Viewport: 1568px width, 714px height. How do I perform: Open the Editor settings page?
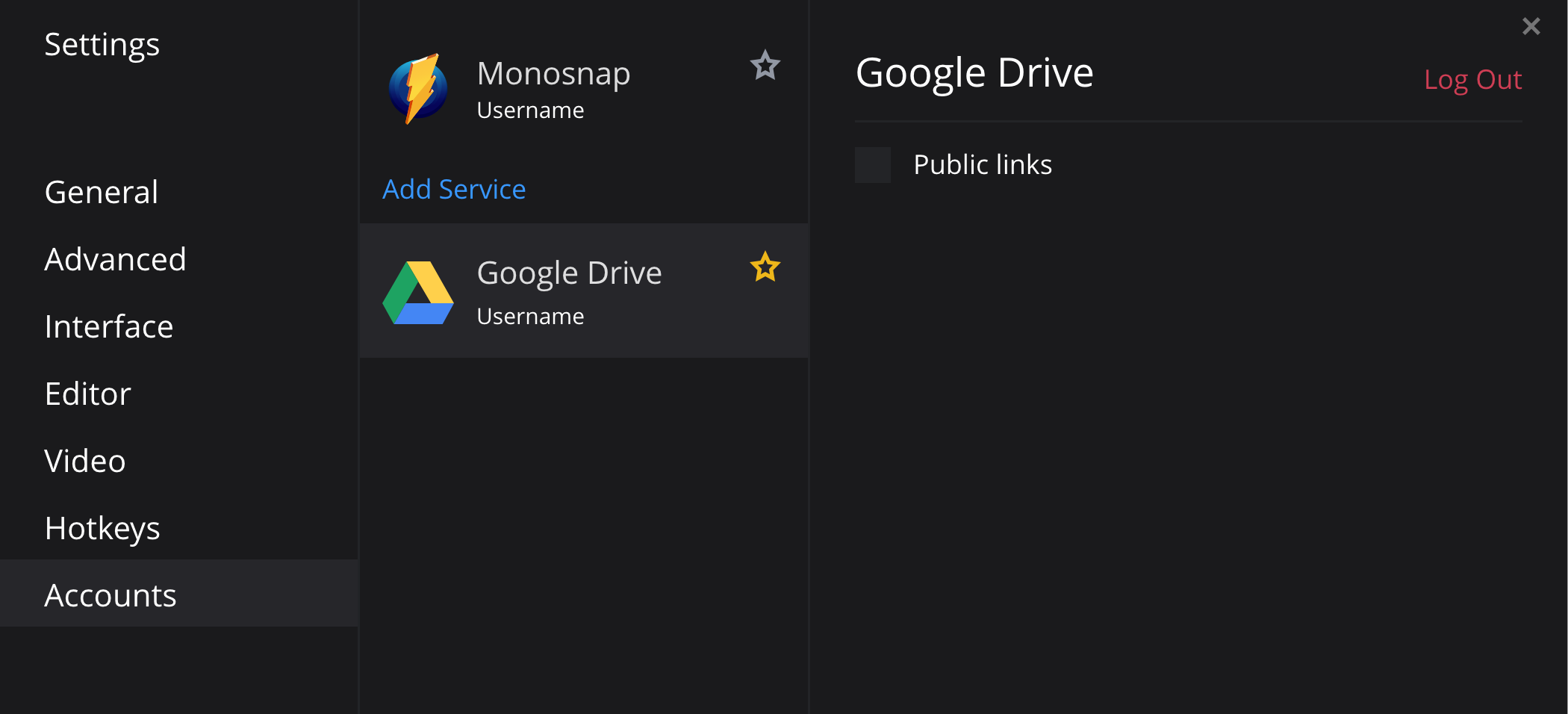88,394
